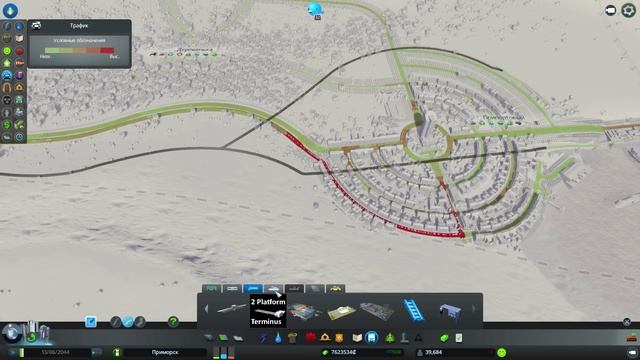This screenshot has height=360, width=640.
Task: Click the zoning demand RCI bars
Action: coord(224,352)
